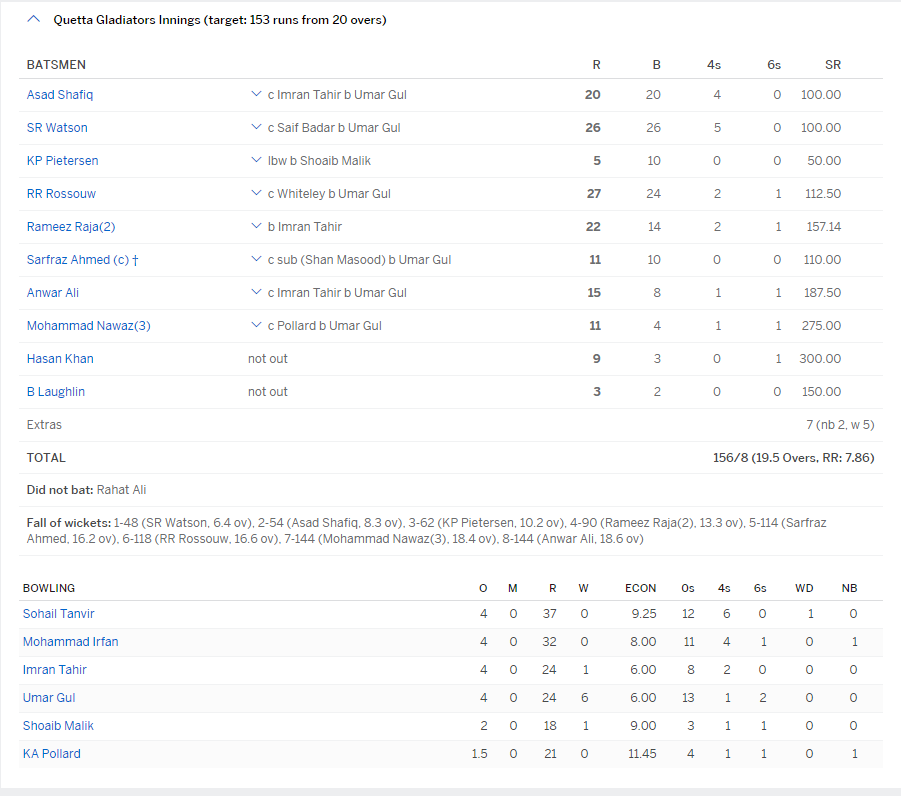Expand KP Pietersen's lbw dismissal chevron
901x796 pixels.
[256, 160]
